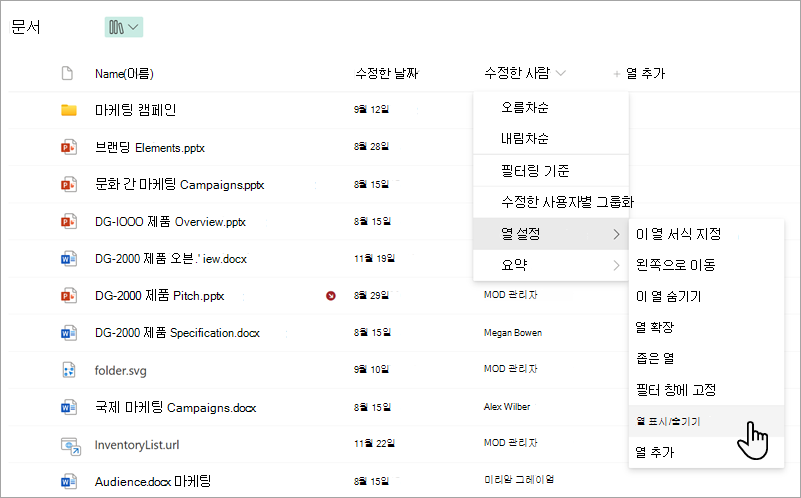Select 열 표시/숨기기 in submenu
The height and width of the screenshot is (498, 801).
(x=706, y=421)
